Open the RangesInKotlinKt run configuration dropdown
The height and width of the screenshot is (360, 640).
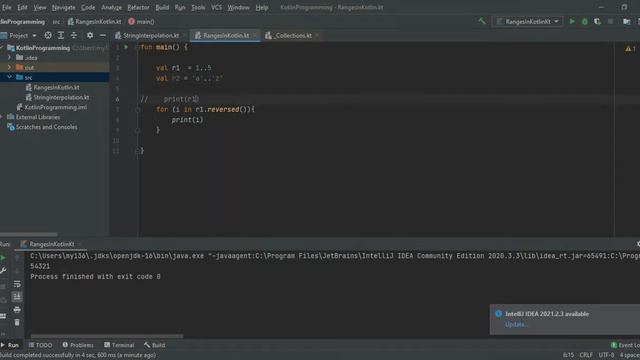527,21
